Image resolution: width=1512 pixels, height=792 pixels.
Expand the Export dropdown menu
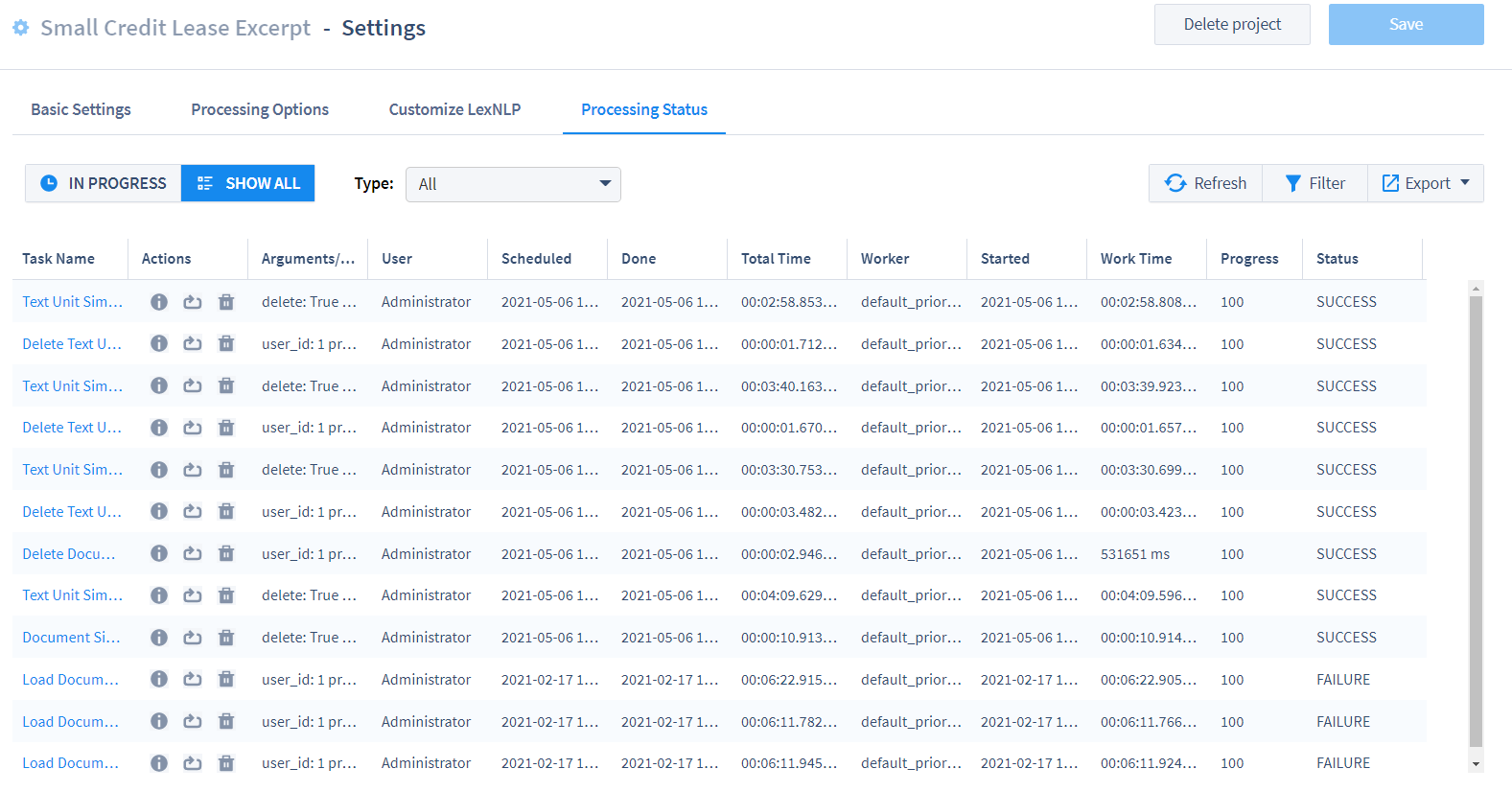(x=1426, y=183)
